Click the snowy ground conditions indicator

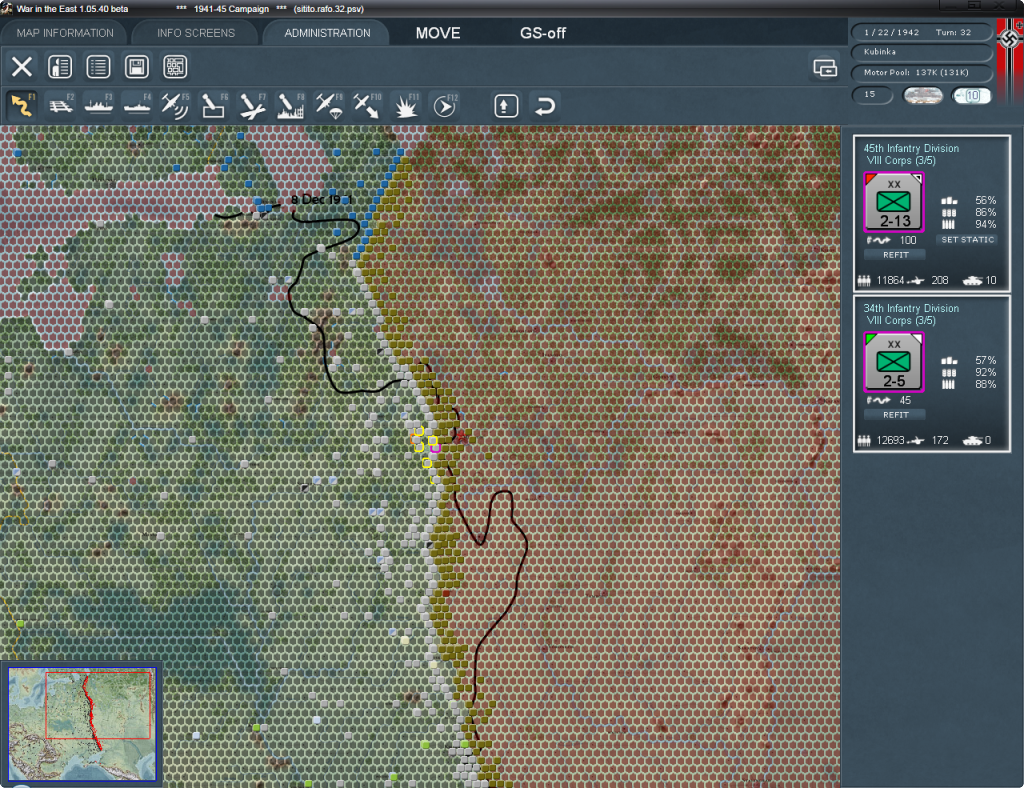tap(922, 96)
